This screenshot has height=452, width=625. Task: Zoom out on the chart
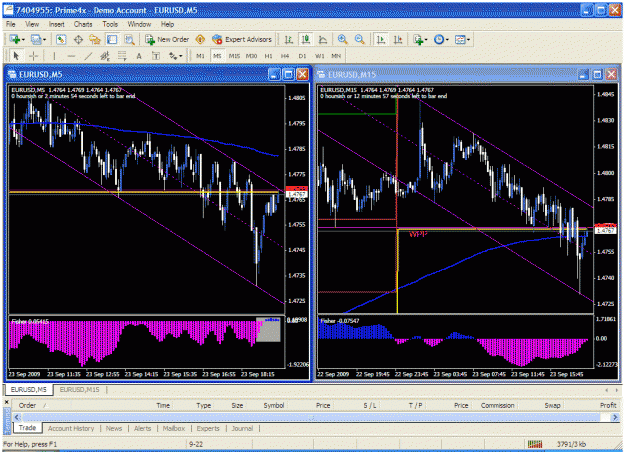click(360, 39)
